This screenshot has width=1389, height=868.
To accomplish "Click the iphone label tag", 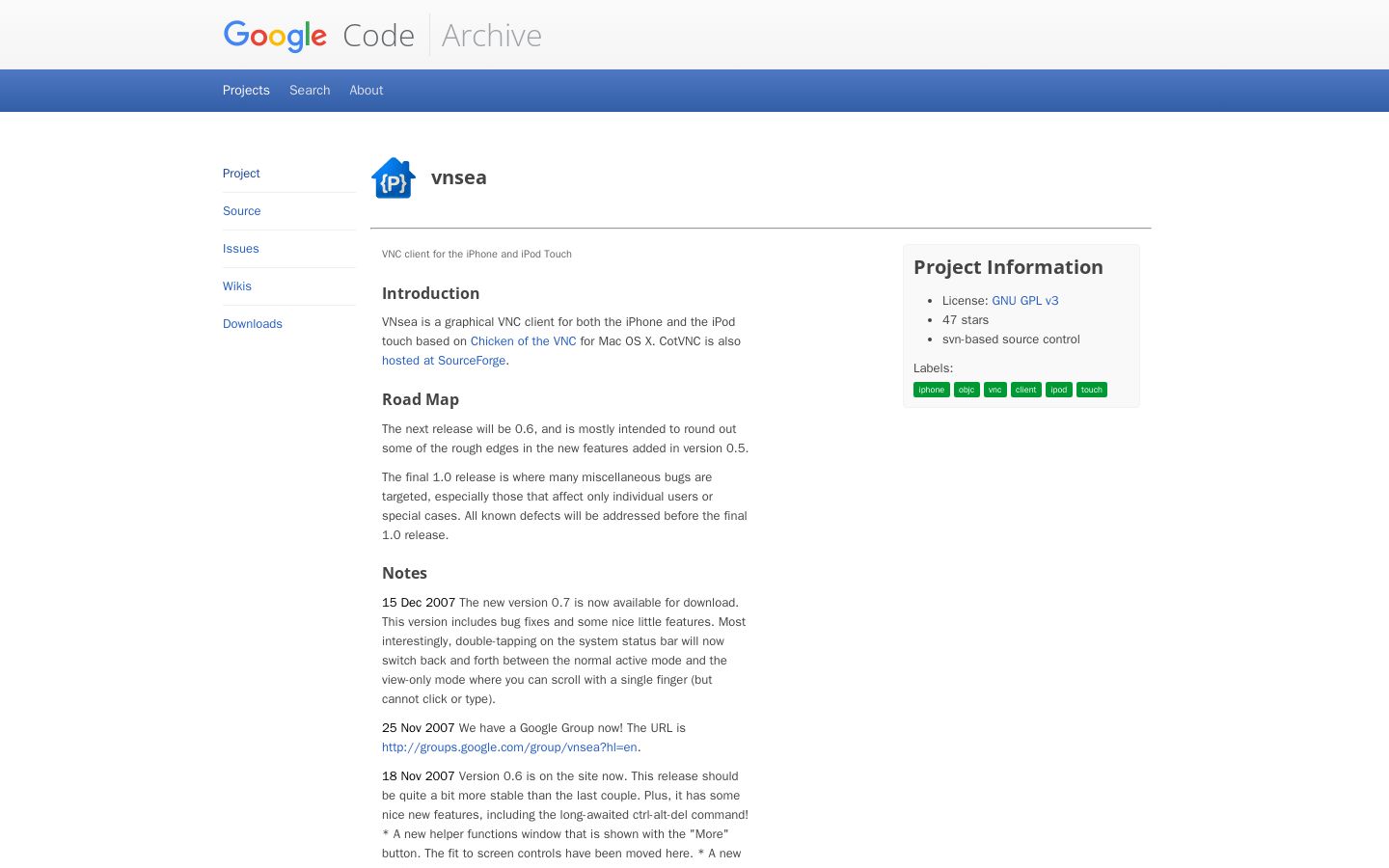I will point(932,390).
